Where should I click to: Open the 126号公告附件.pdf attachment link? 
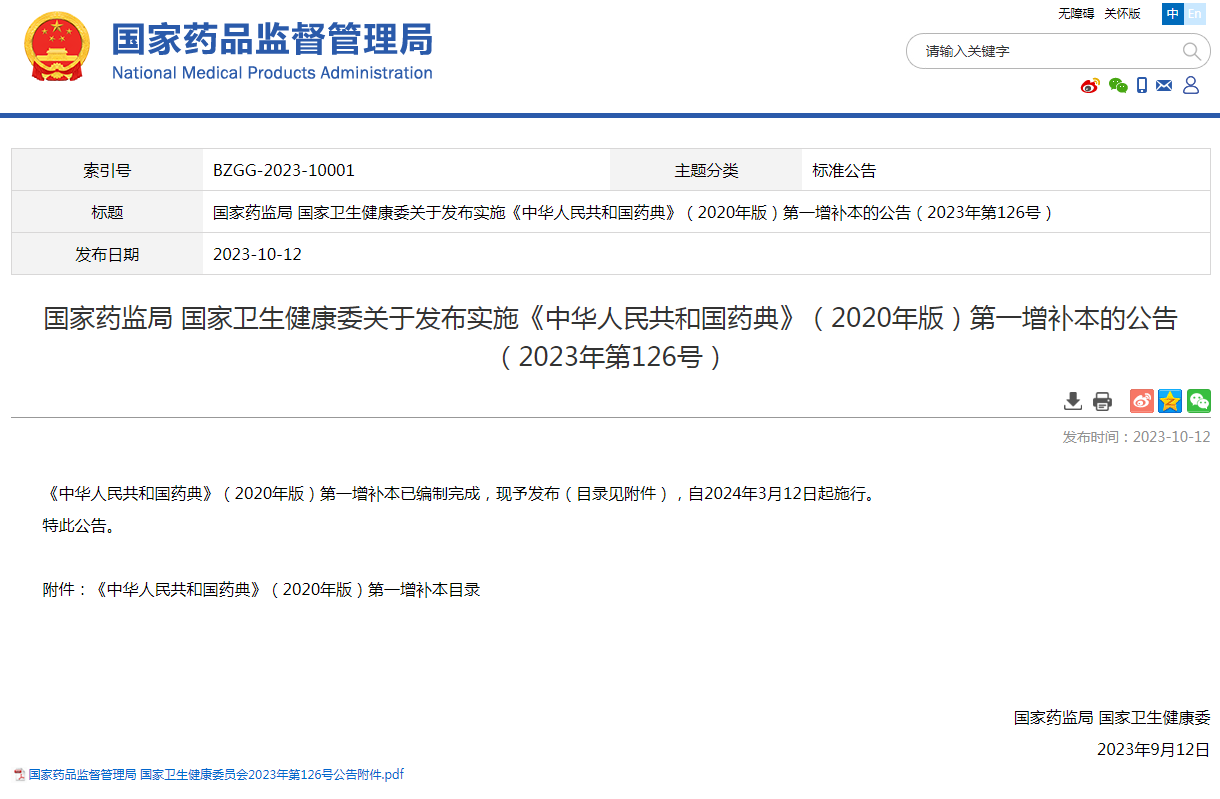coord(216,775)
